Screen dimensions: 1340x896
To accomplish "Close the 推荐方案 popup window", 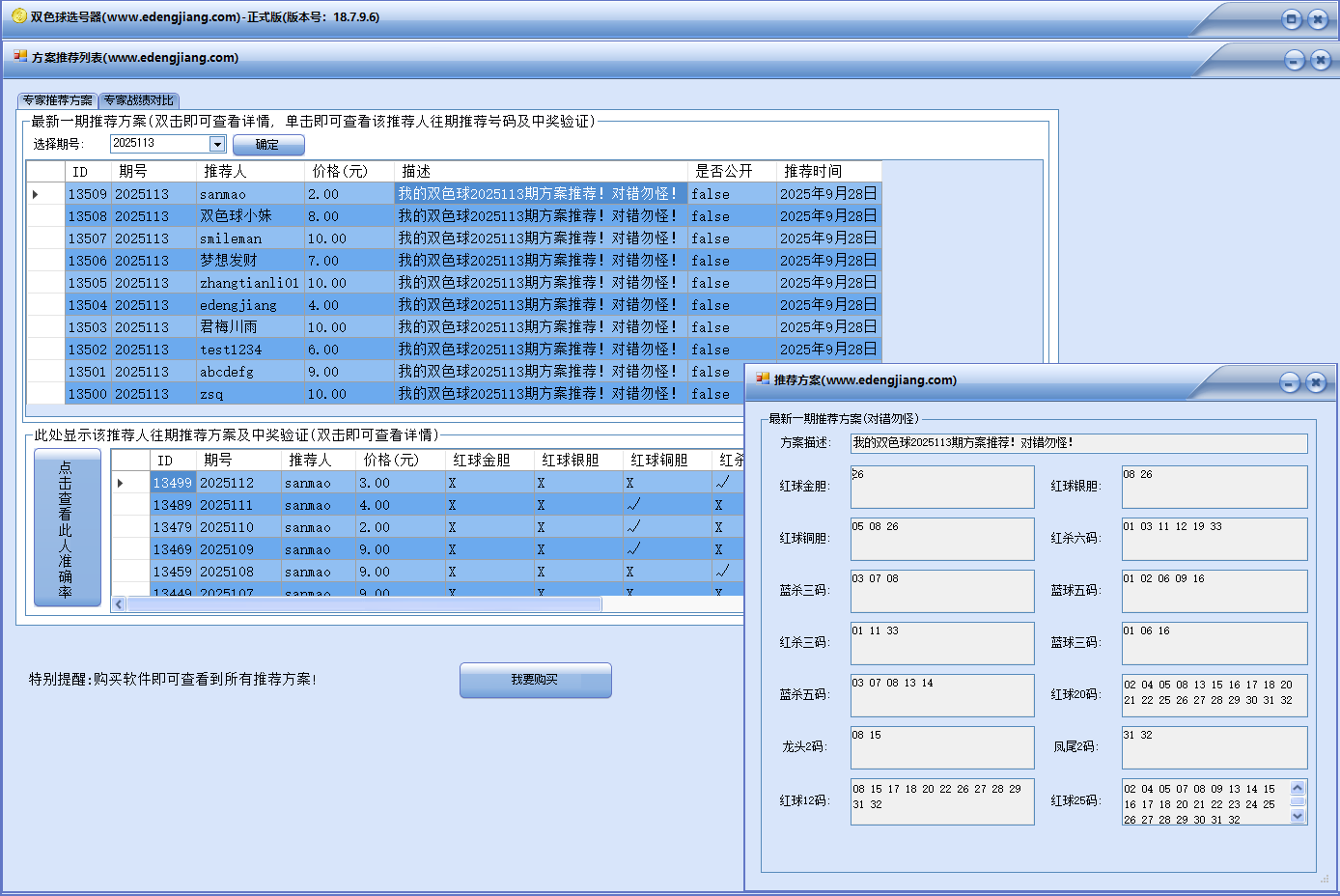I will [x=1316, y=382].
